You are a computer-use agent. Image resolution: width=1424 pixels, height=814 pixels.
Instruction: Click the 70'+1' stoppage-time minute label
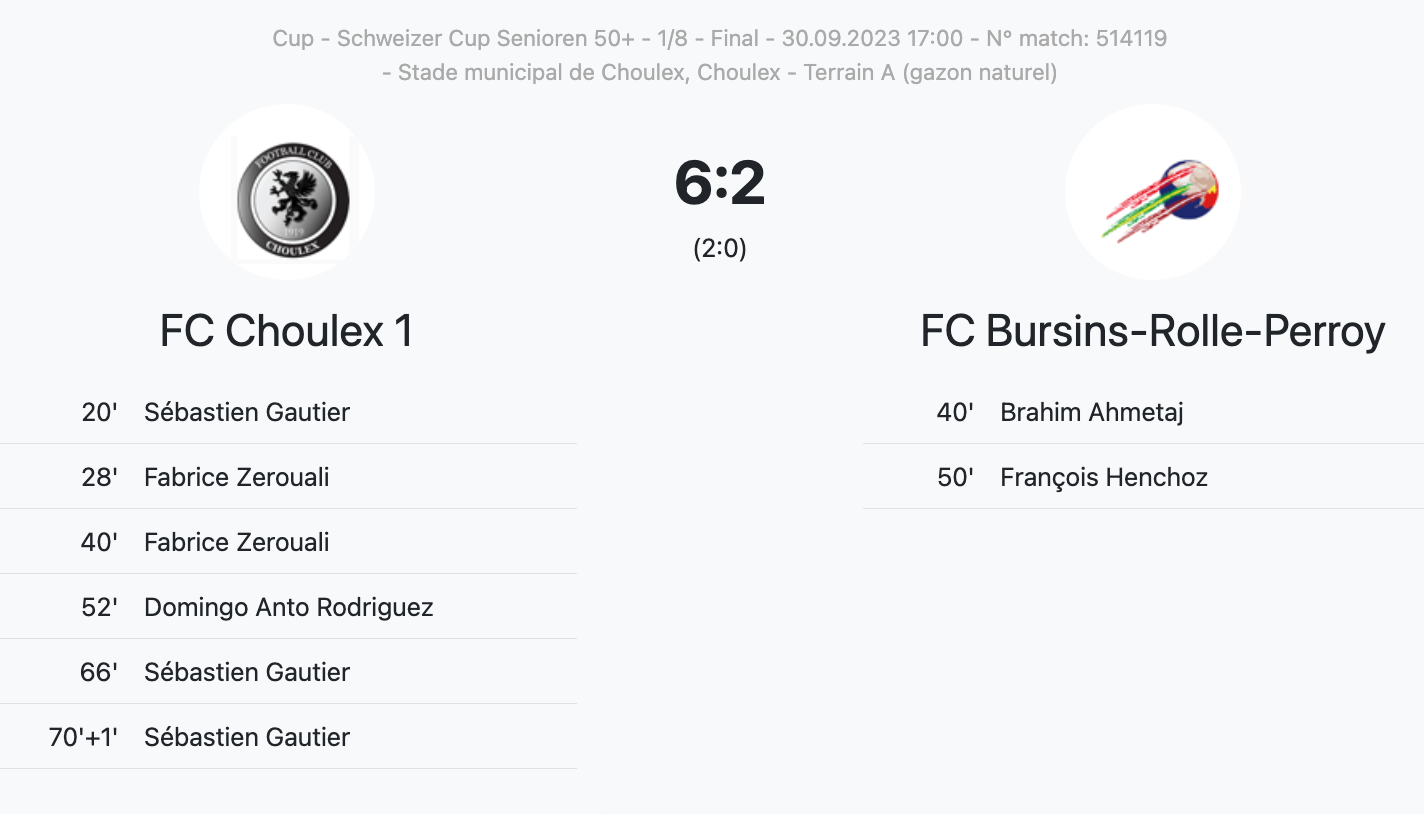83,737
